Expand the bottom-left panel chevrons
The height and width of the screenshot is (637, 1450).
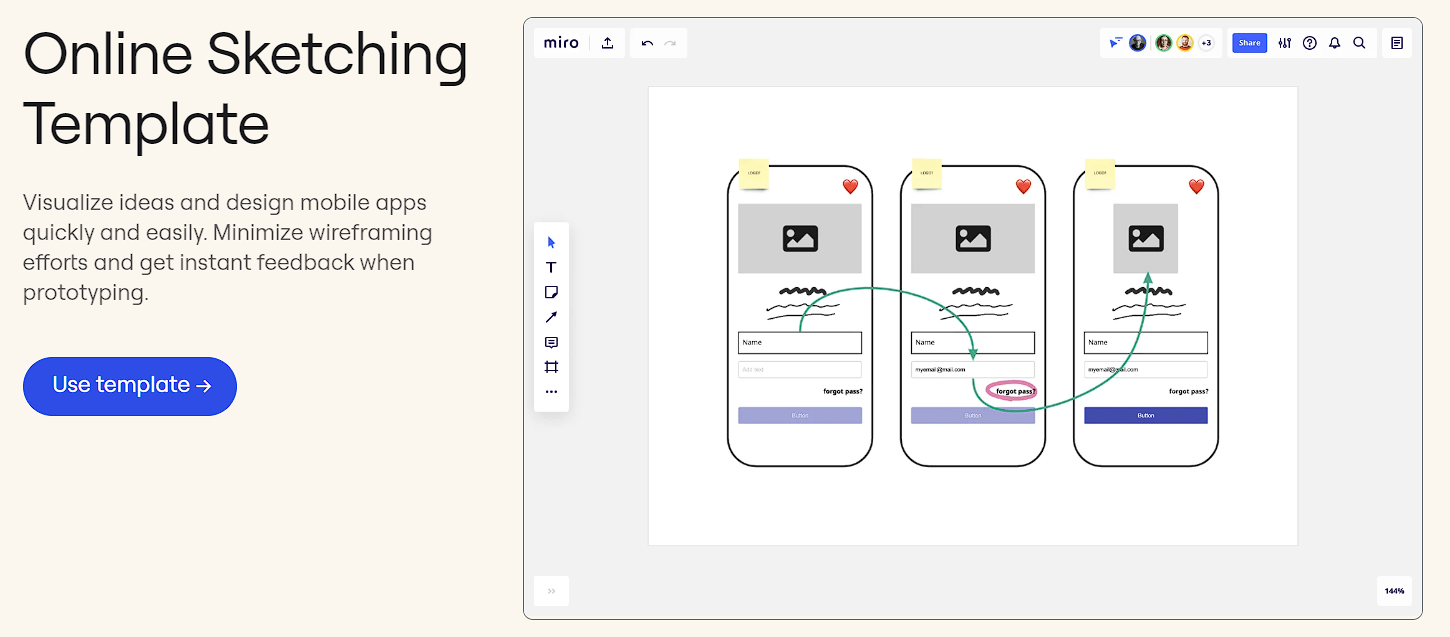click(x=551, y=591)
